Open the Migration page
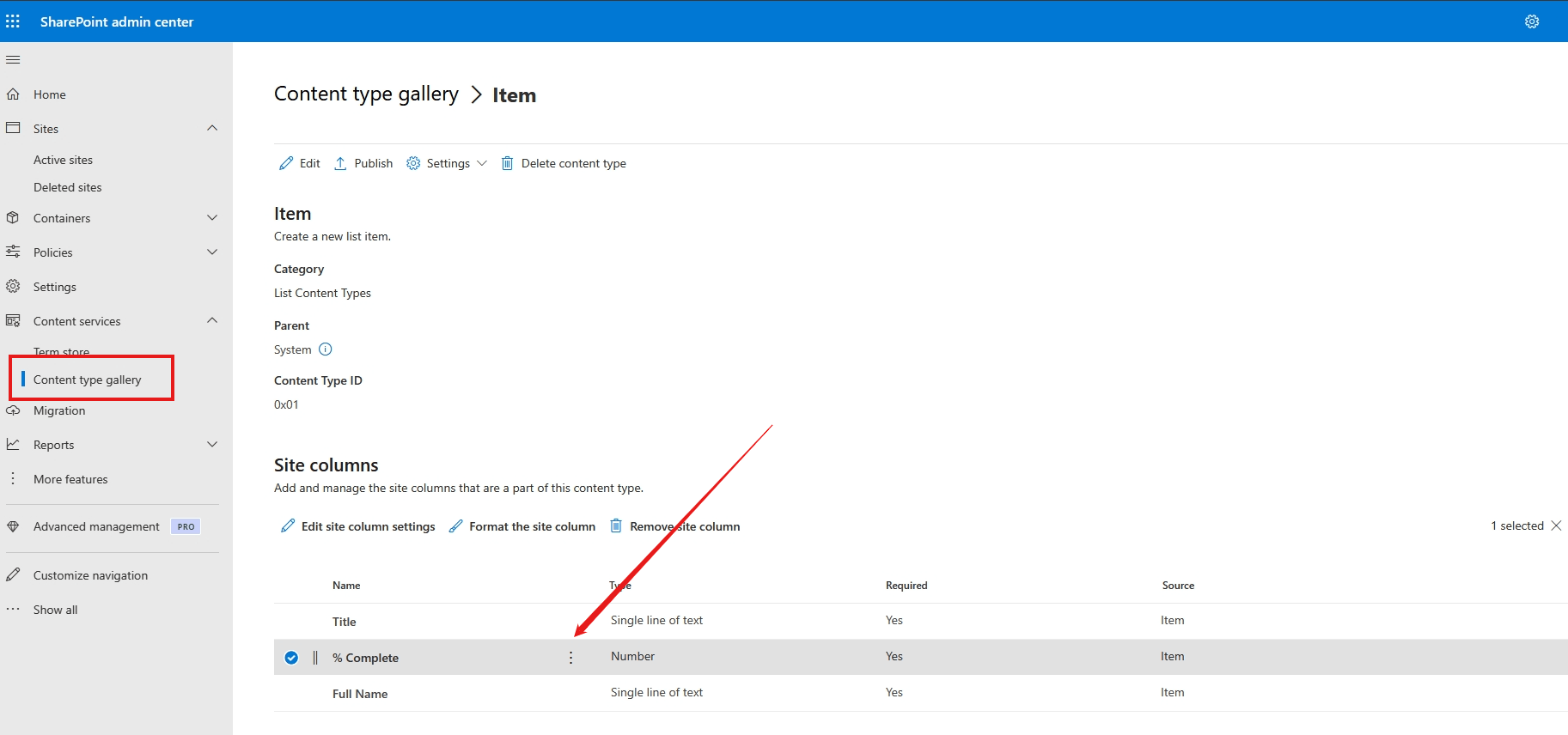 pyautogui.click(x=59, y=410)
